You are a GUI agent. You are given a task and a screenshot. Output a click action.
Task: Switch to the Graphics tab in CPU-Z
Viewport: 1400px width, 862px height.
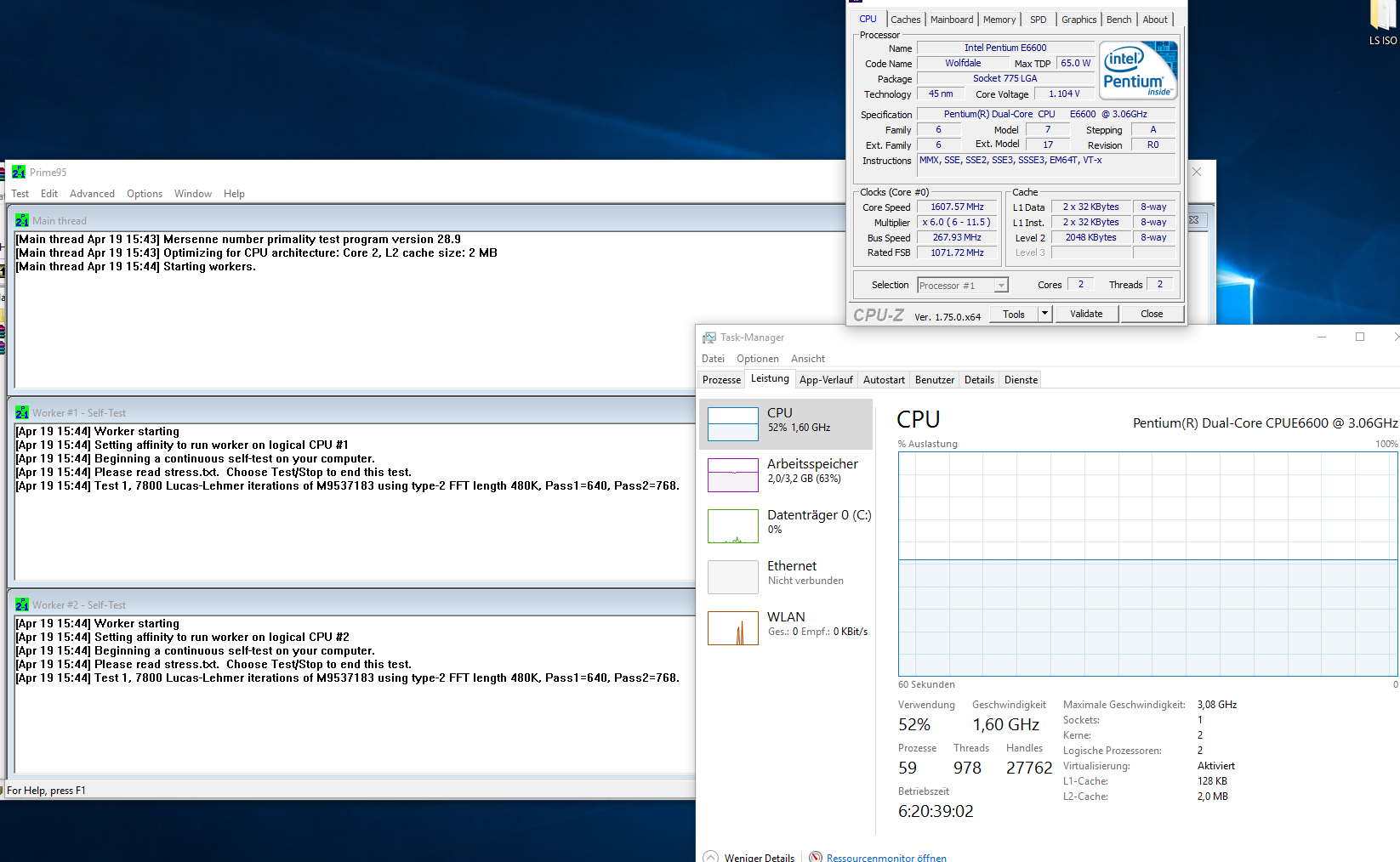tap(1079, 20)
